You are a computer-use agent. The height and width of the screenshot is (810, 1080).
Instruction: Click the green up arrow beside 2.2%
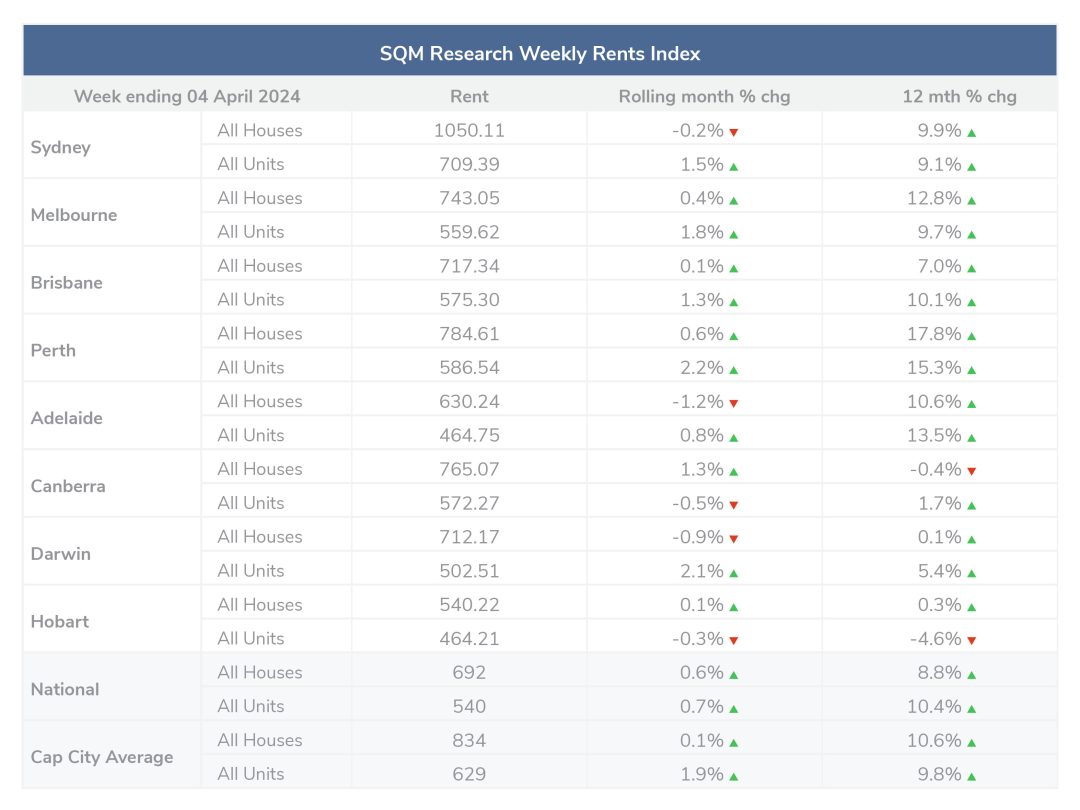[734, 370]
